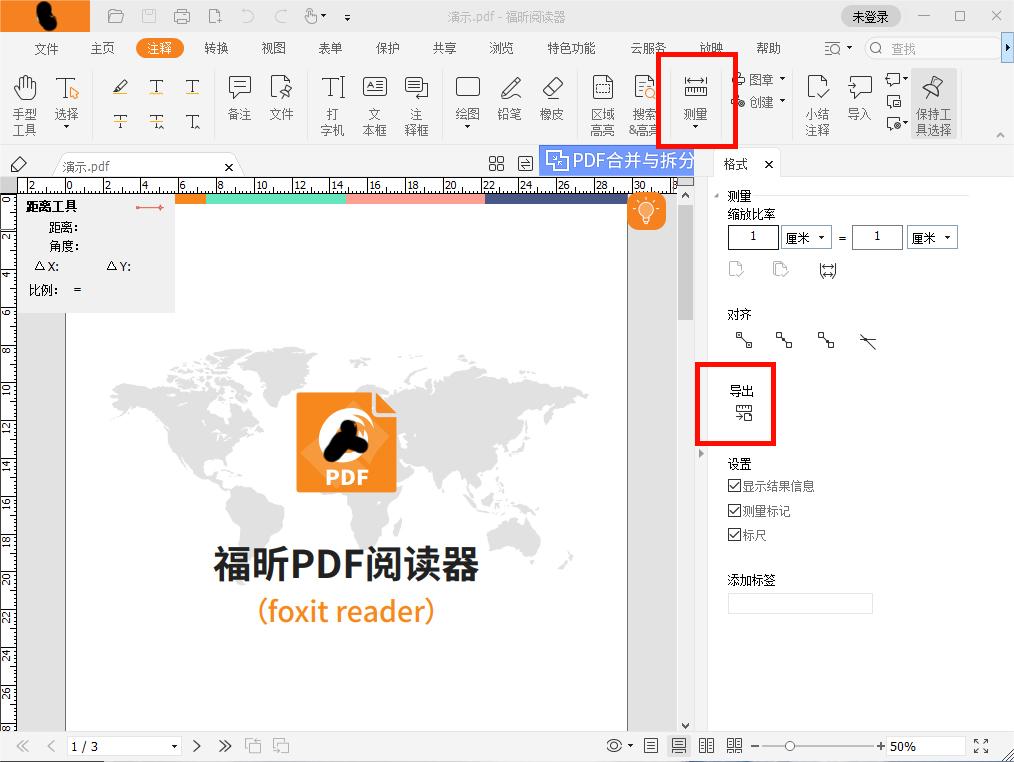Disable the 标尺 checkbox
The image size is (1014, 762).
735,534
